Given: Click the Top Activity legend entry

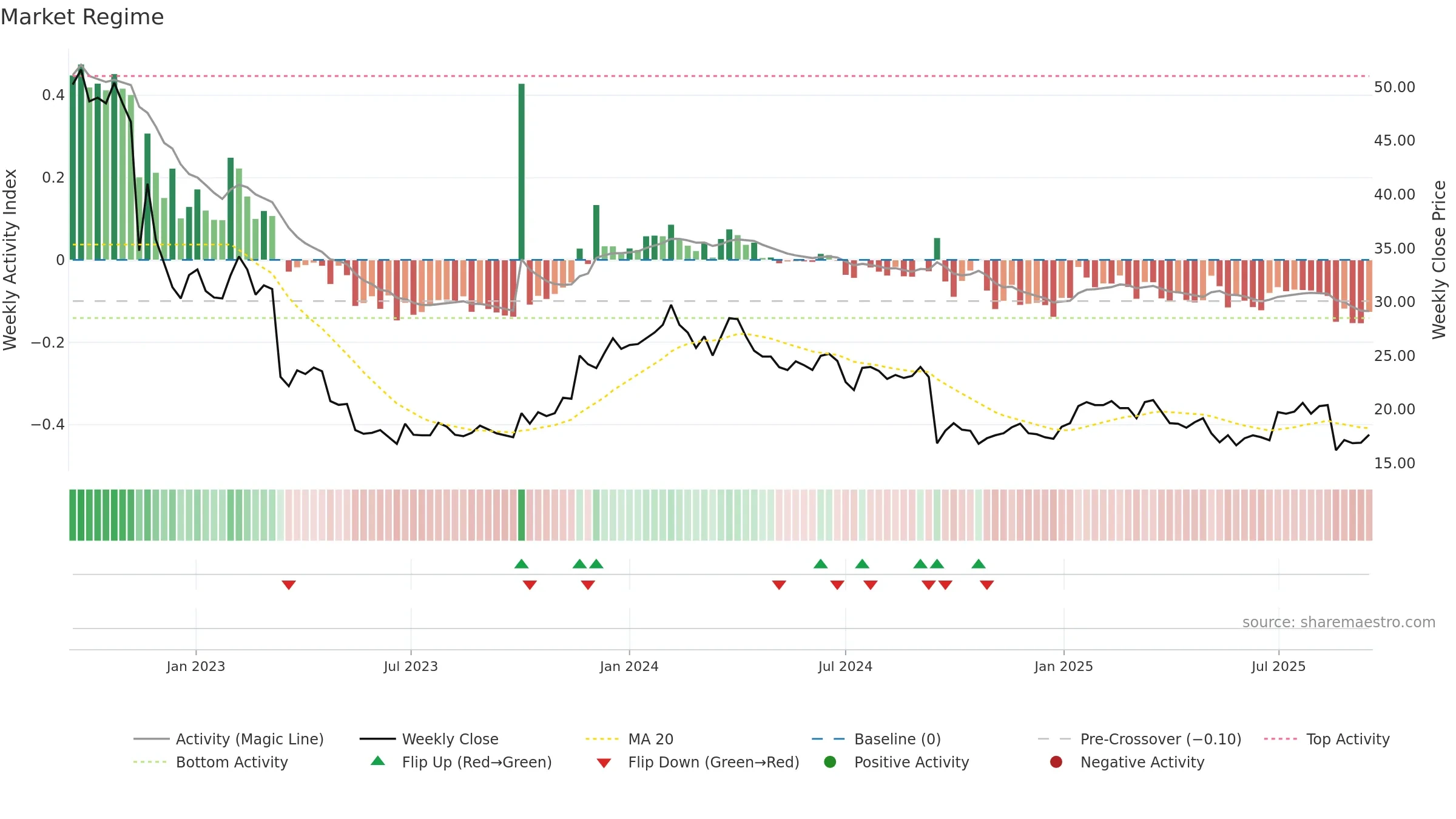Looking at the screenshot, I should (1327, 739).
